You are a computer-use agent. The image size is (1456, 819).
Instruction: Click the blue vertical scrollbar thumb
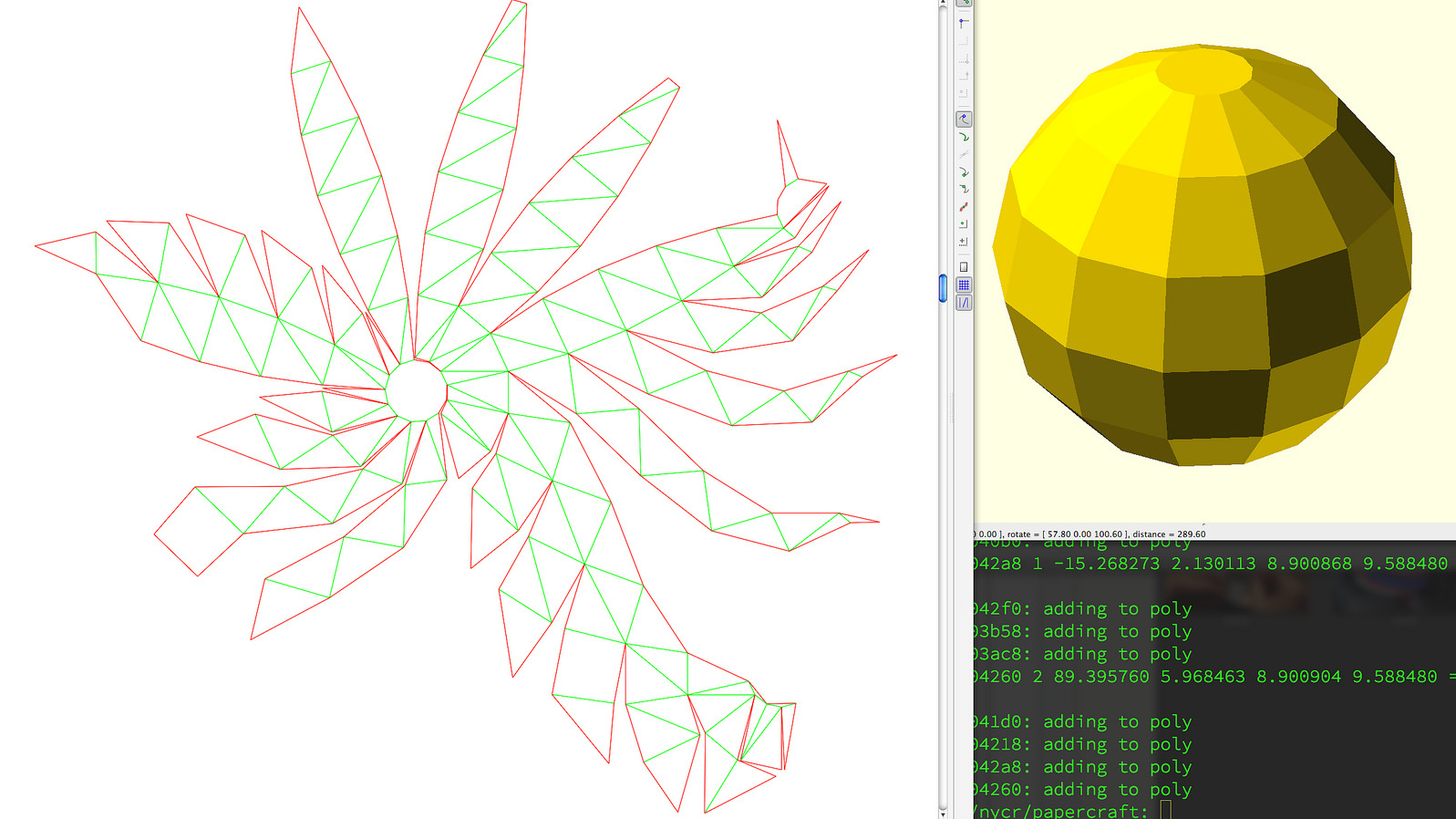click(943, 287)
